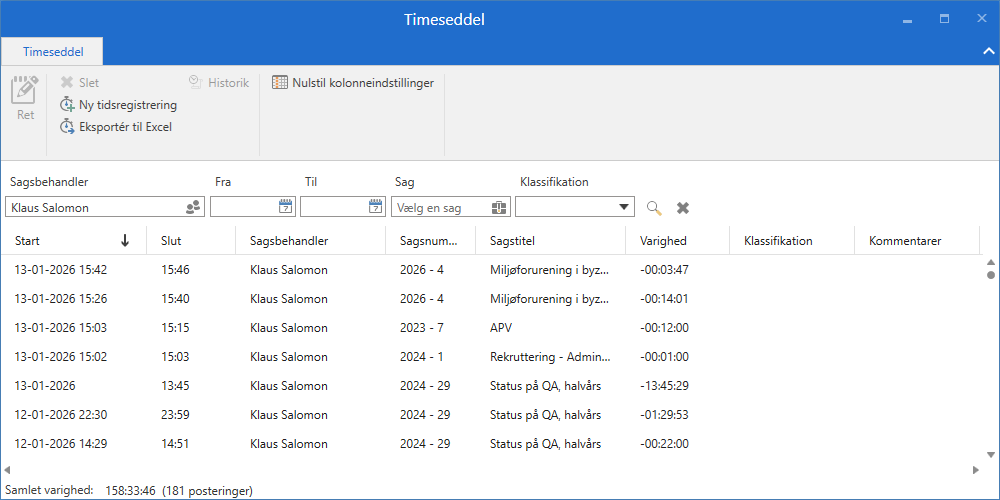1000x500 pixels.
Task: Clear filters with the X icon
Action: point(683,208)
